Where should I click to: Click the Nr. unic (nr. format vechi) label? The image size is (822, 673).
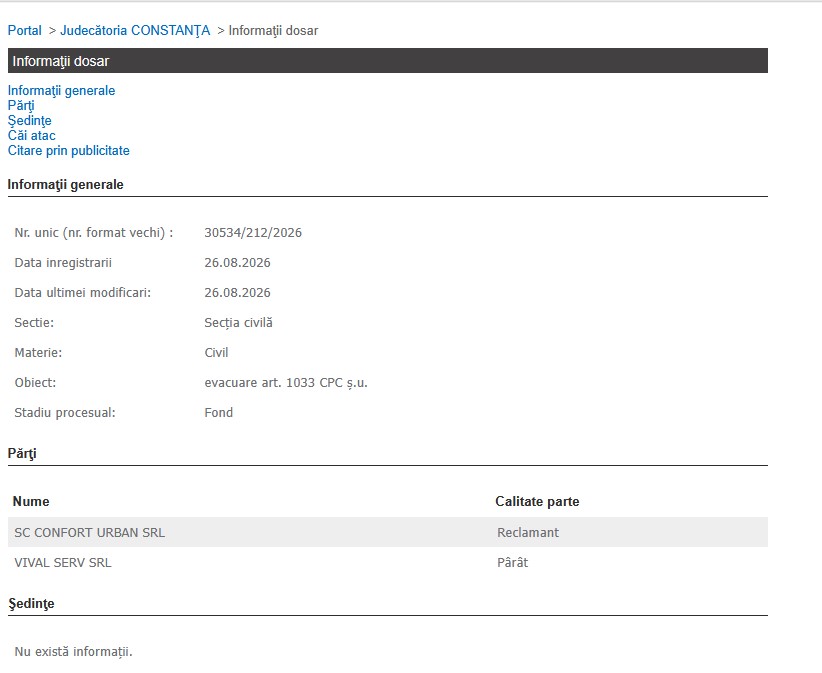point(94,233)
